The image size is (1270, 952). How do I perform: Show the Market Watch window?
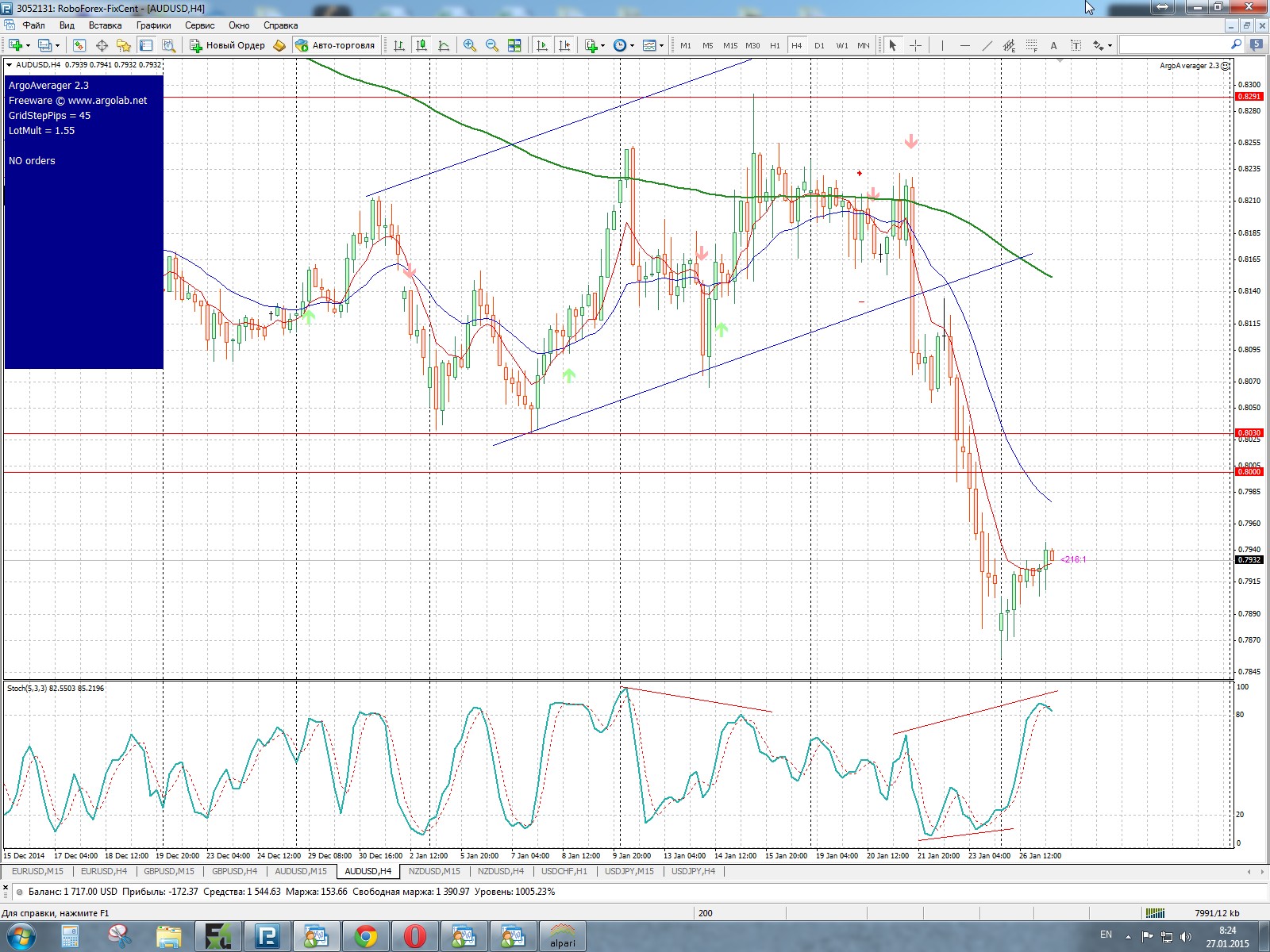click(x=79, y=45)
